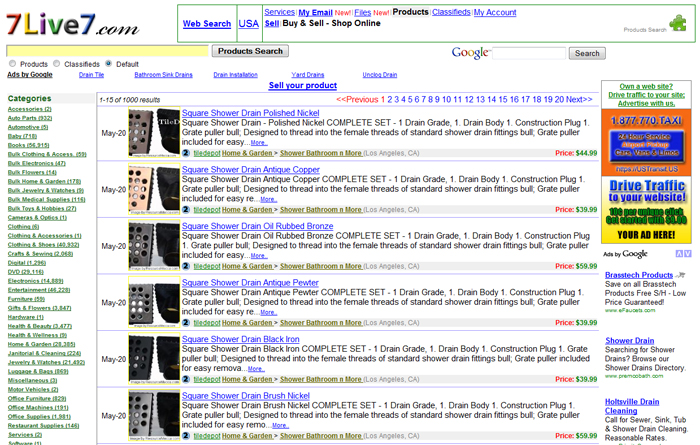Viewport: 700px width, 445px height.
Task: Select the Products radio button
Action: tap(12, 64)
